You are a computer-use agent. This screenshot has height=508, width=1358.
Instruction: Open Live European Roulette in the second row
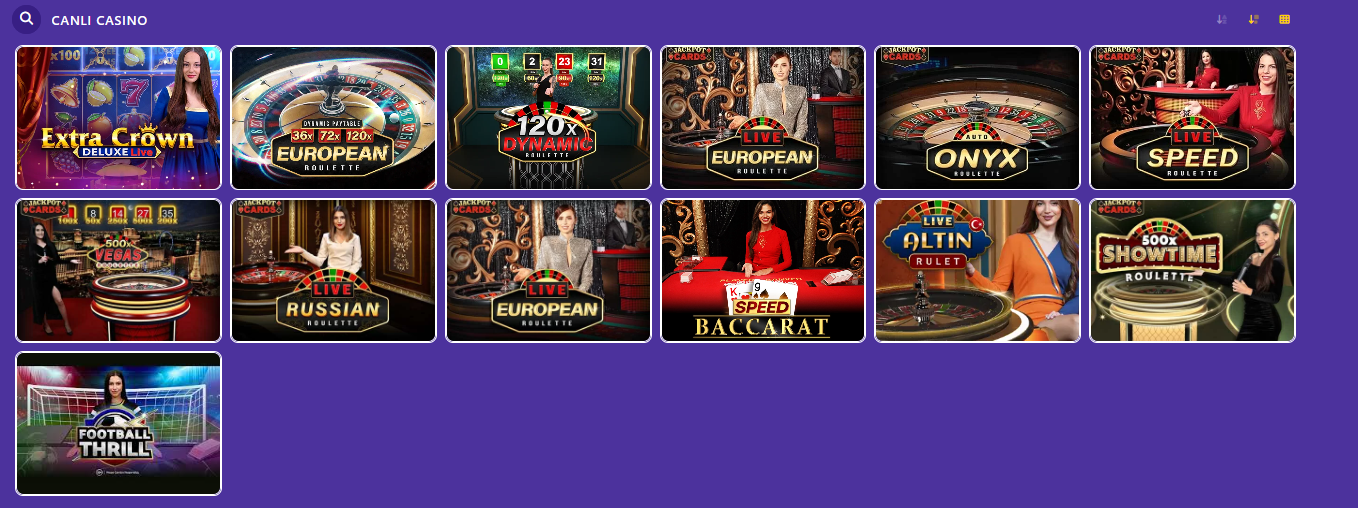548,271
